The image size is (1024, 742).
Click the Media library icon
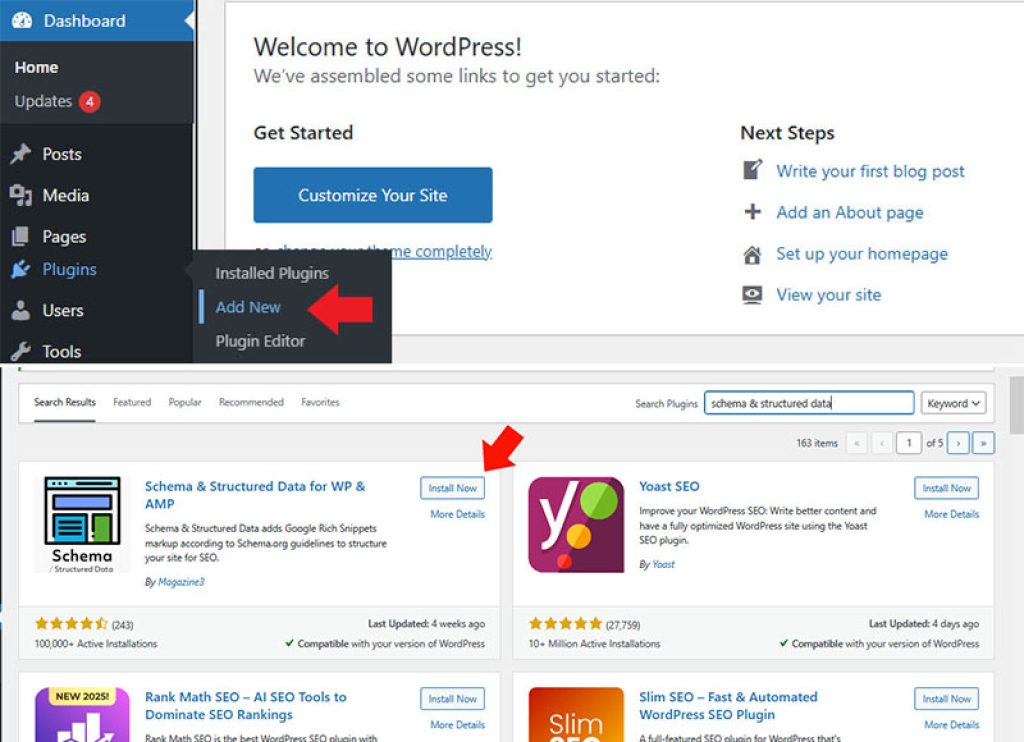(x=21, y=195)
